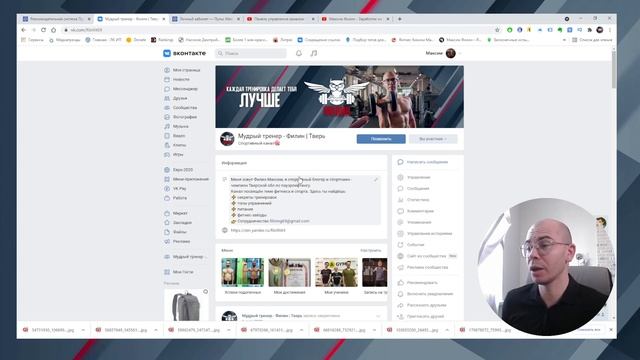Close the downloads bar
This screenshot has height=360, width=640.
coord(611,330)
